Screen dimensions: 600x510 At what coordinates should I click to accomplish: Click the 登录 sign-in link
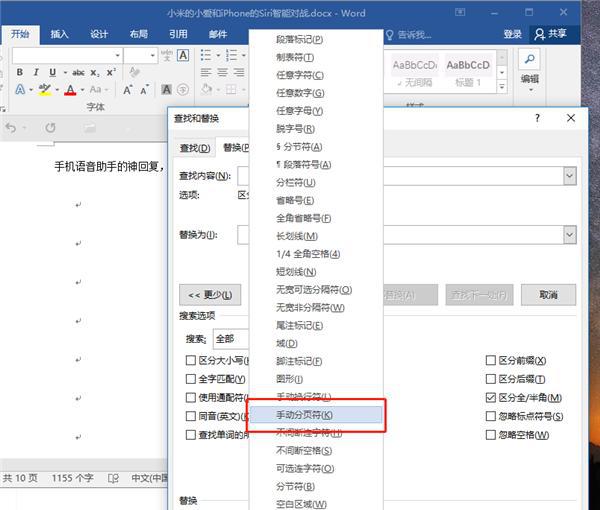click(512, 34)
